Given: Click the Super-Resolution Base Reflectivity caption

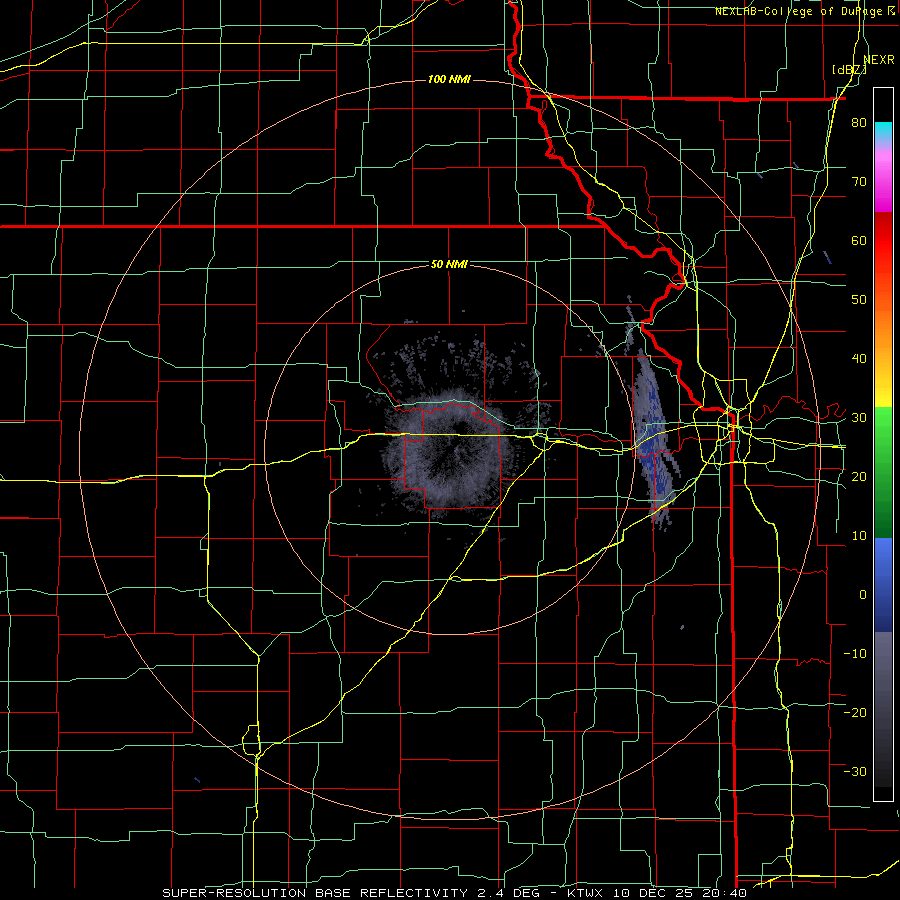Looking at the screenshot, I should [x=454, y=893].
